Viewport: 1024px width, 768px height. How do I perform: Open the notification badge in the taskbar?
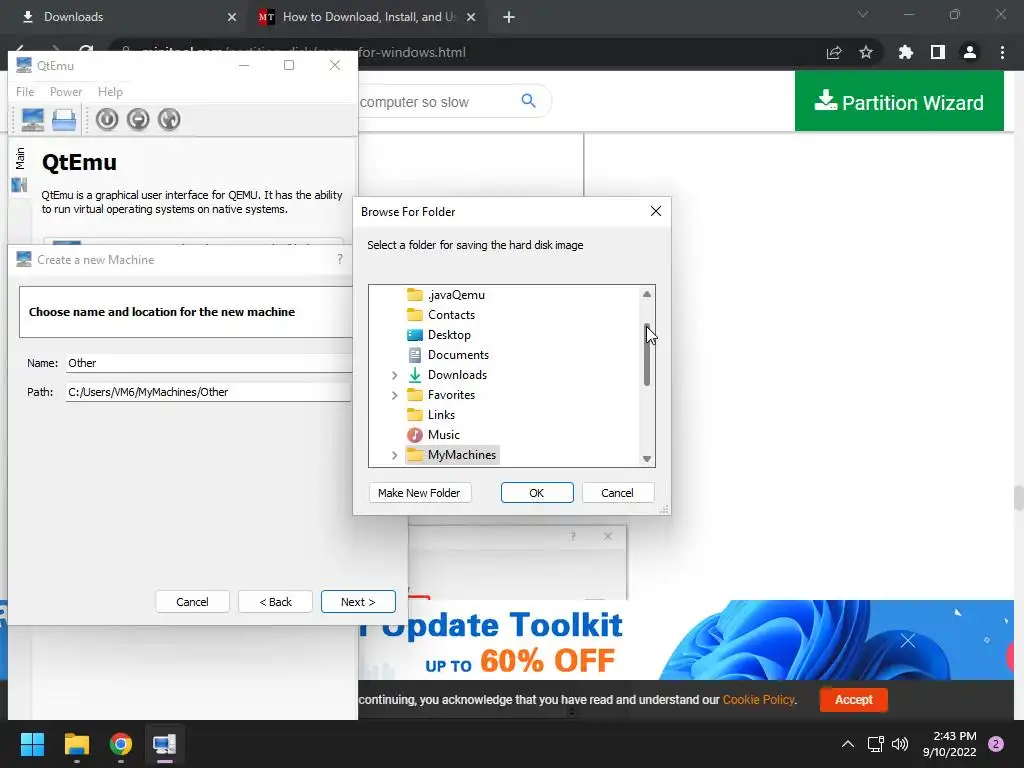point(996,744)
